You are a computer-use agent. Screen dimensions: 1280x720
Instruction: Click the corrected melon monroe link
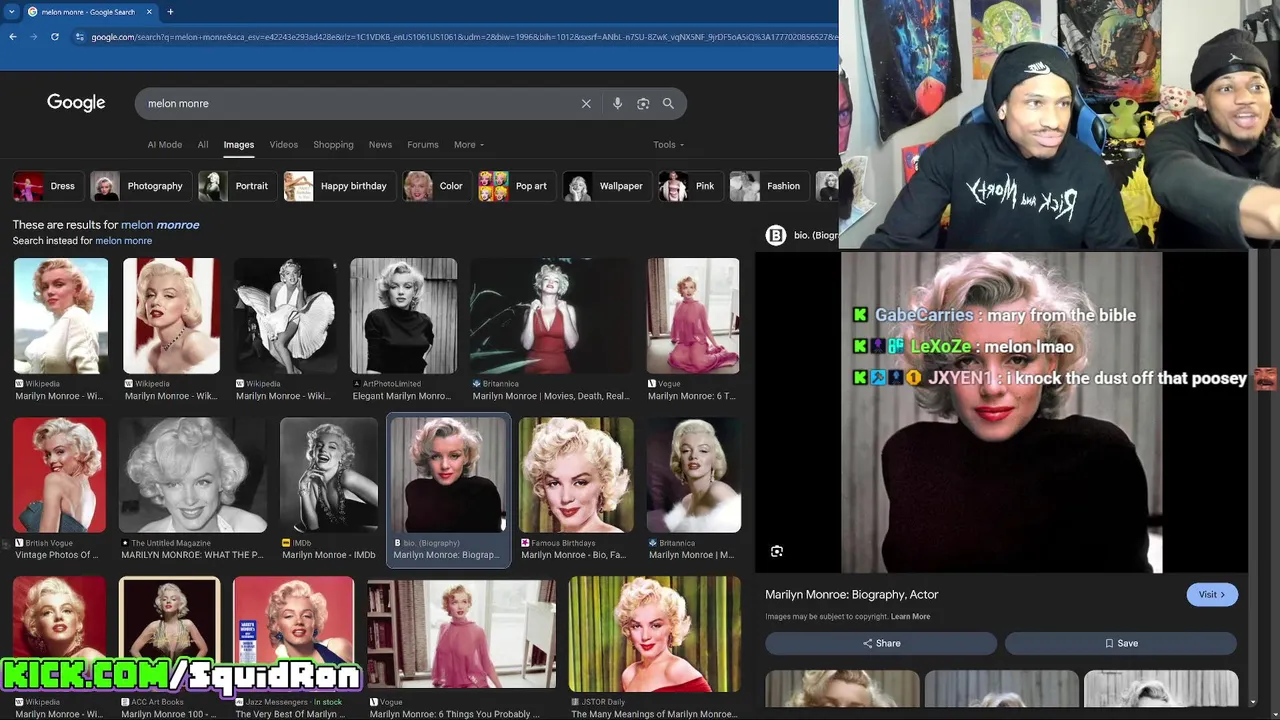160,225
